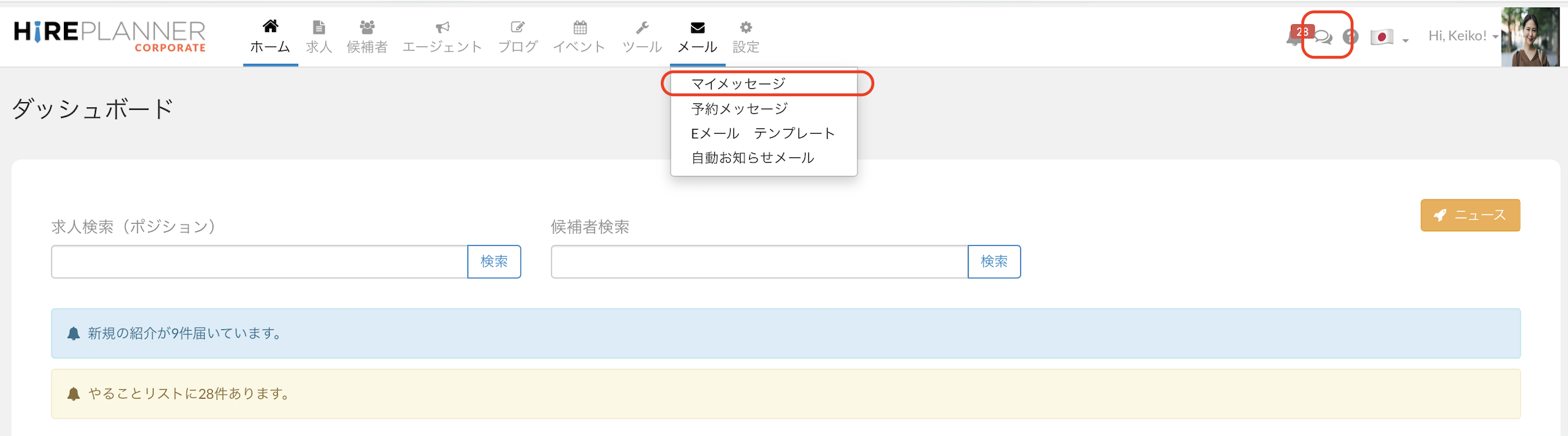
Task: Open イベント with the calendar icon
Action: pos(579,36)
